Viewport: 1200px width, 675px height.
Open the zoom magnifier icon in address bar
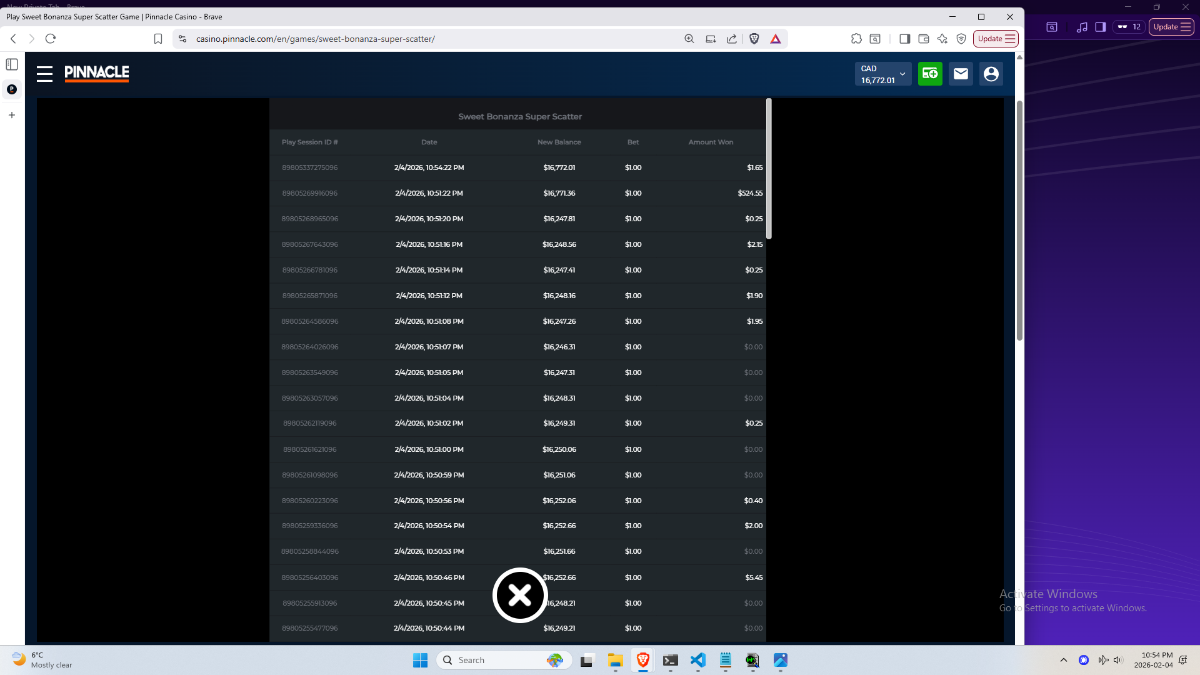tap(689, 39)
